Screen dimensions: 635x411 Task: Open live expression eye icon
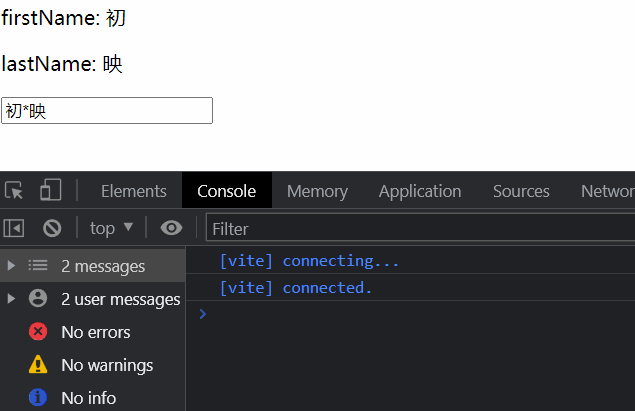[172, 228]
